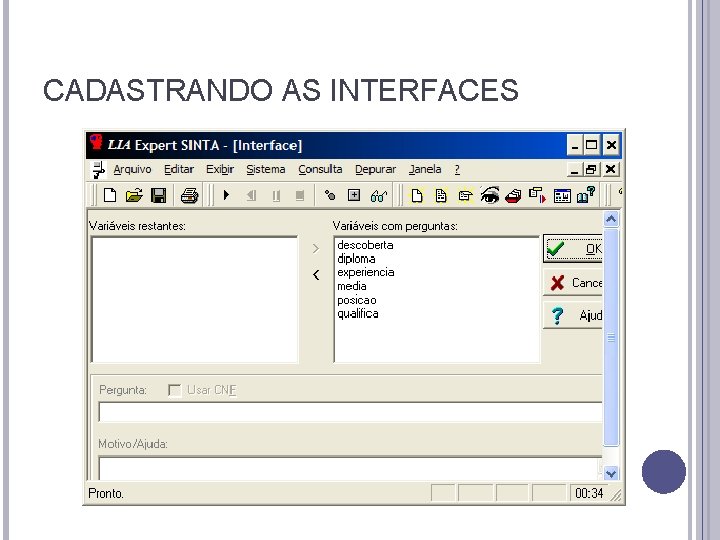Screen dimensions: 720x540
Task: Click the Cancelar button with red X
Action: [573, 282]
